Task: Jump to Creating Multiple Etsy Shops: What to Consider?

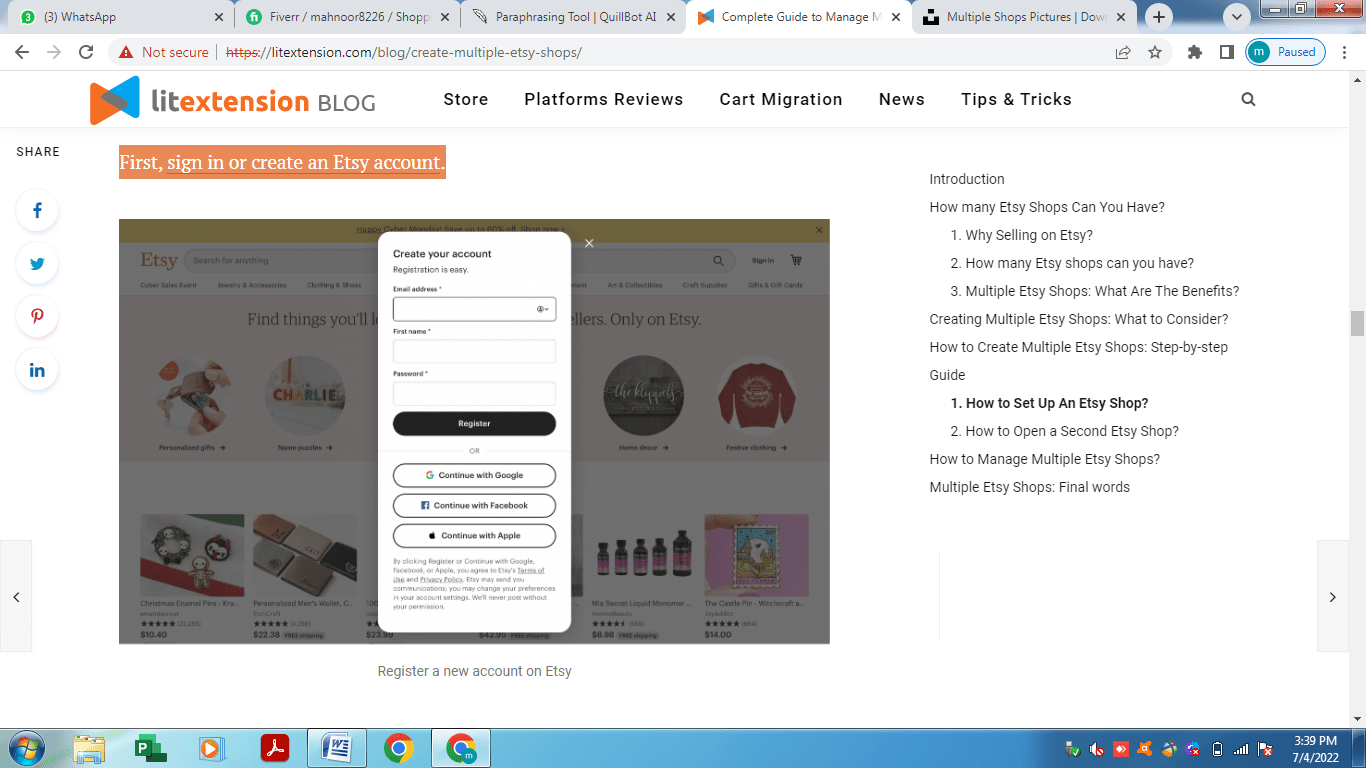Action: point(1079,319)
